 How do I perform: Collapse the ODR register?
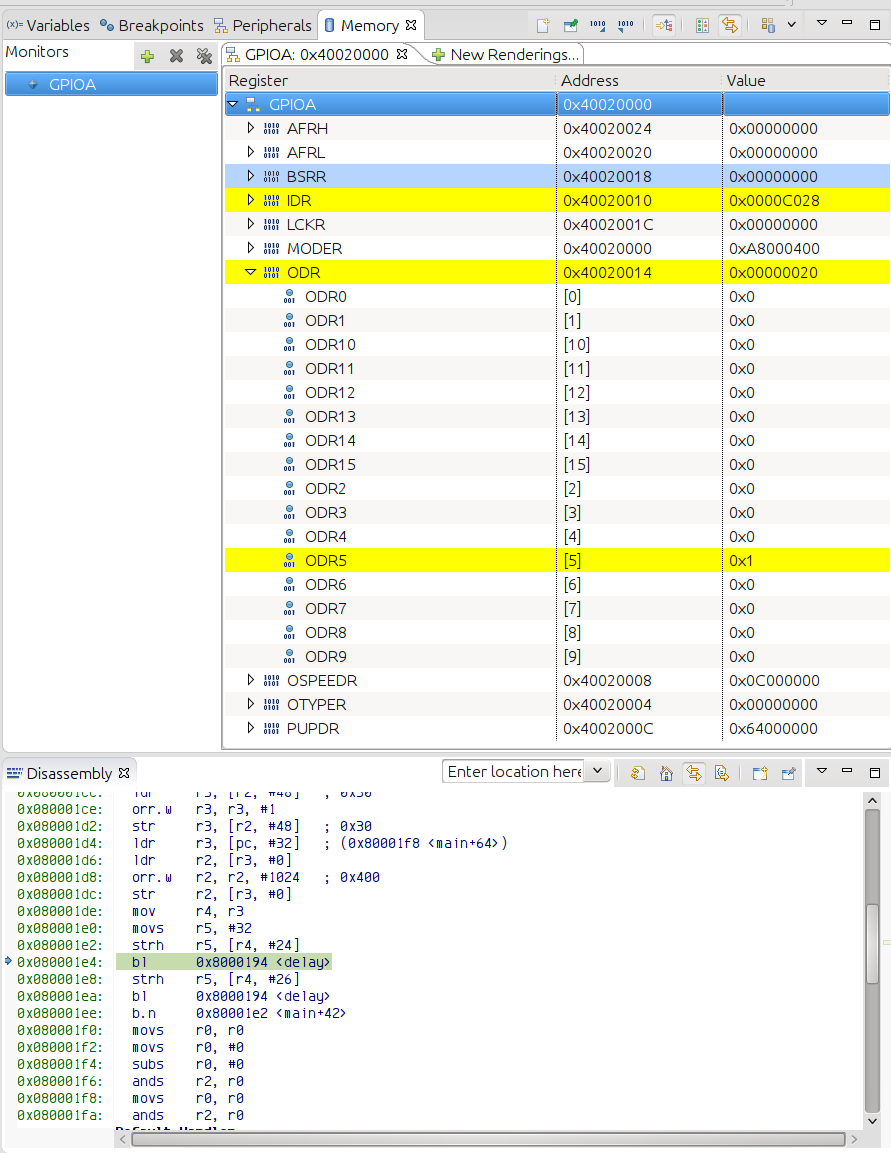coord(251,272)
